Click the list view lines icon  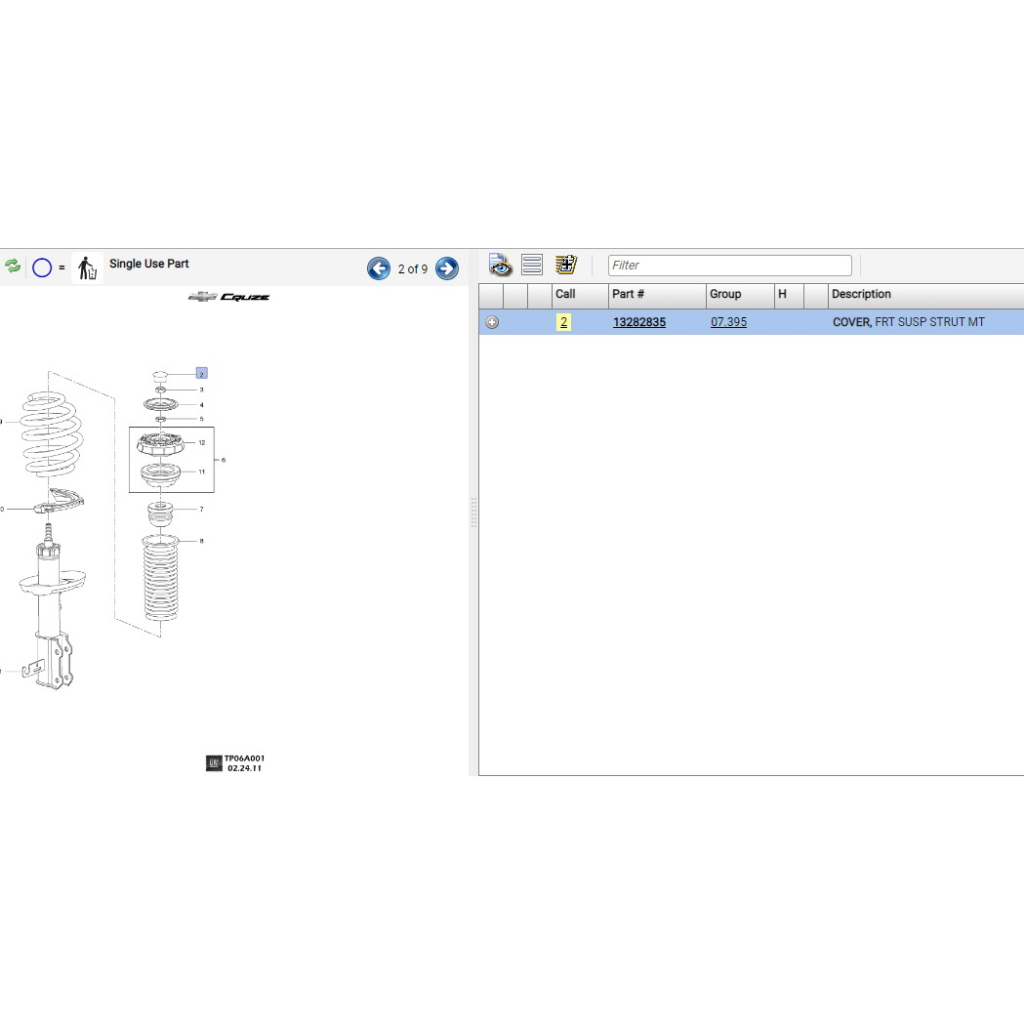coord(532,265)
